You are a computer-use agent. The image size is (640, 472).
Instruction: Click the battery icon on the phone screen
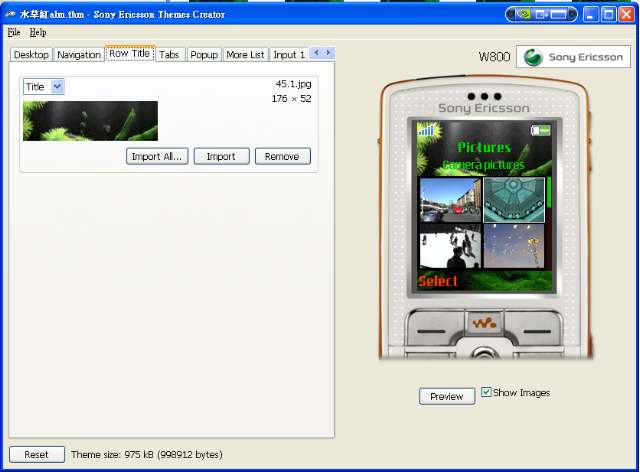[540, 130]
